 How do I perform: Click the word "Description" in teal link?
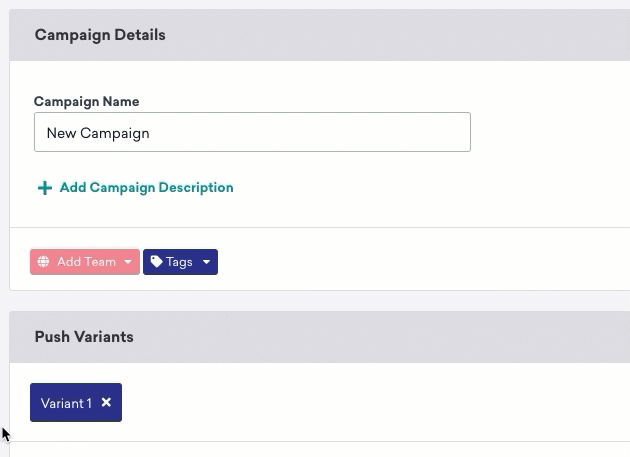[196, 188]
